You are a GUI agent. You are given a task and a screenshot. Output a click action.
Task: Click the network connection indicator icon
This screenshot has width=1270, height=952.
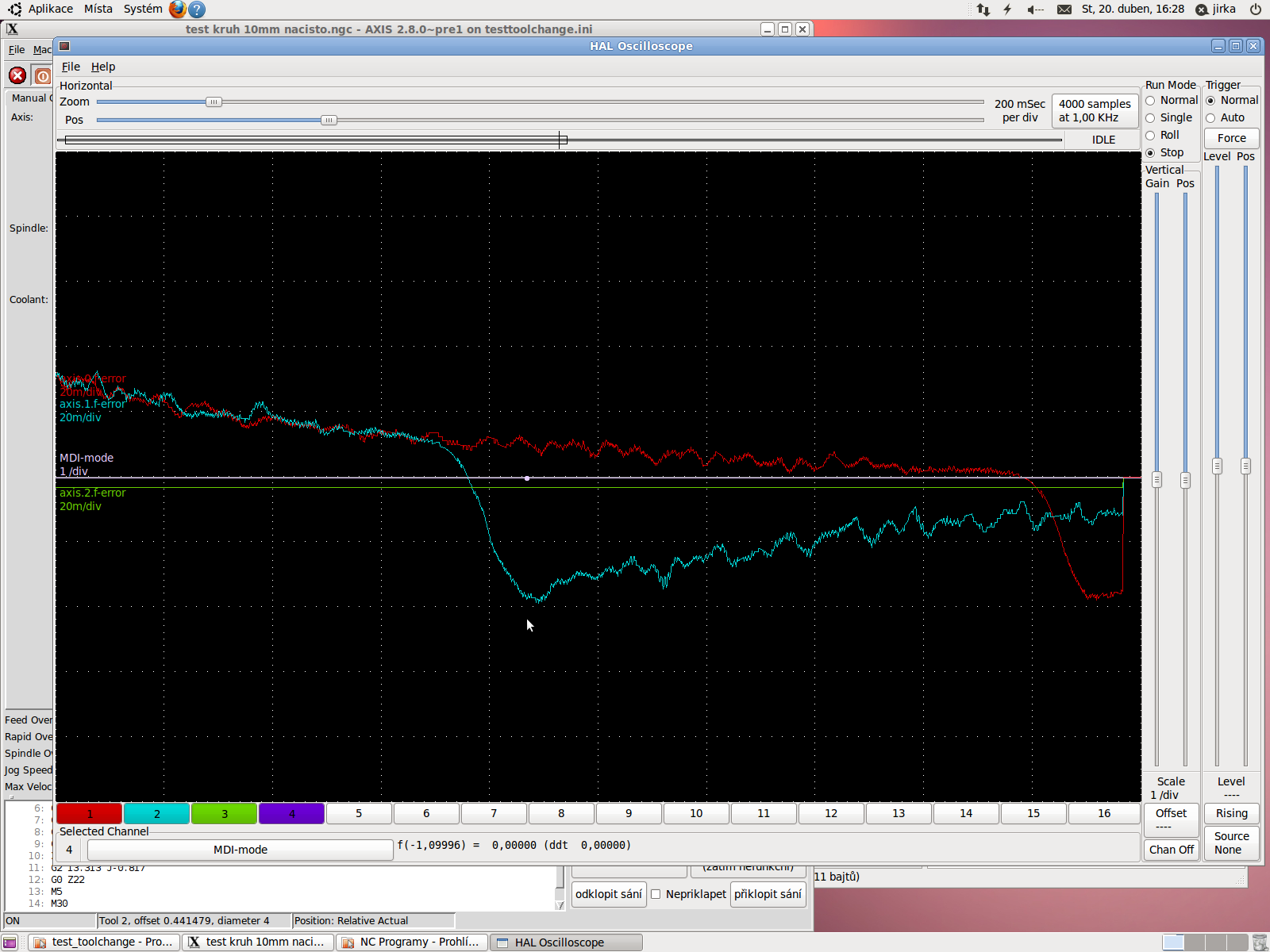point(983,10)
